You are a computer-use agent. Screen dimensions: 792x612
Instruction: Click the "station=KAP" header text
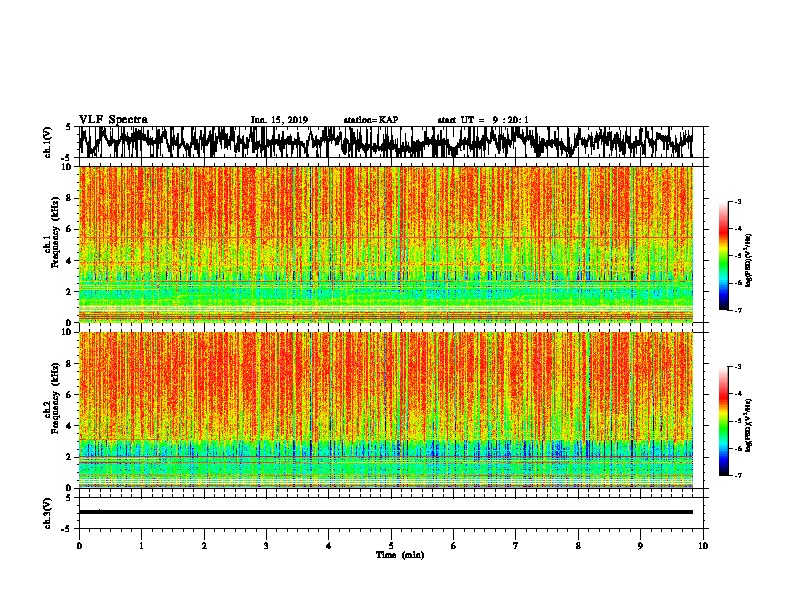tap(371, 120)
